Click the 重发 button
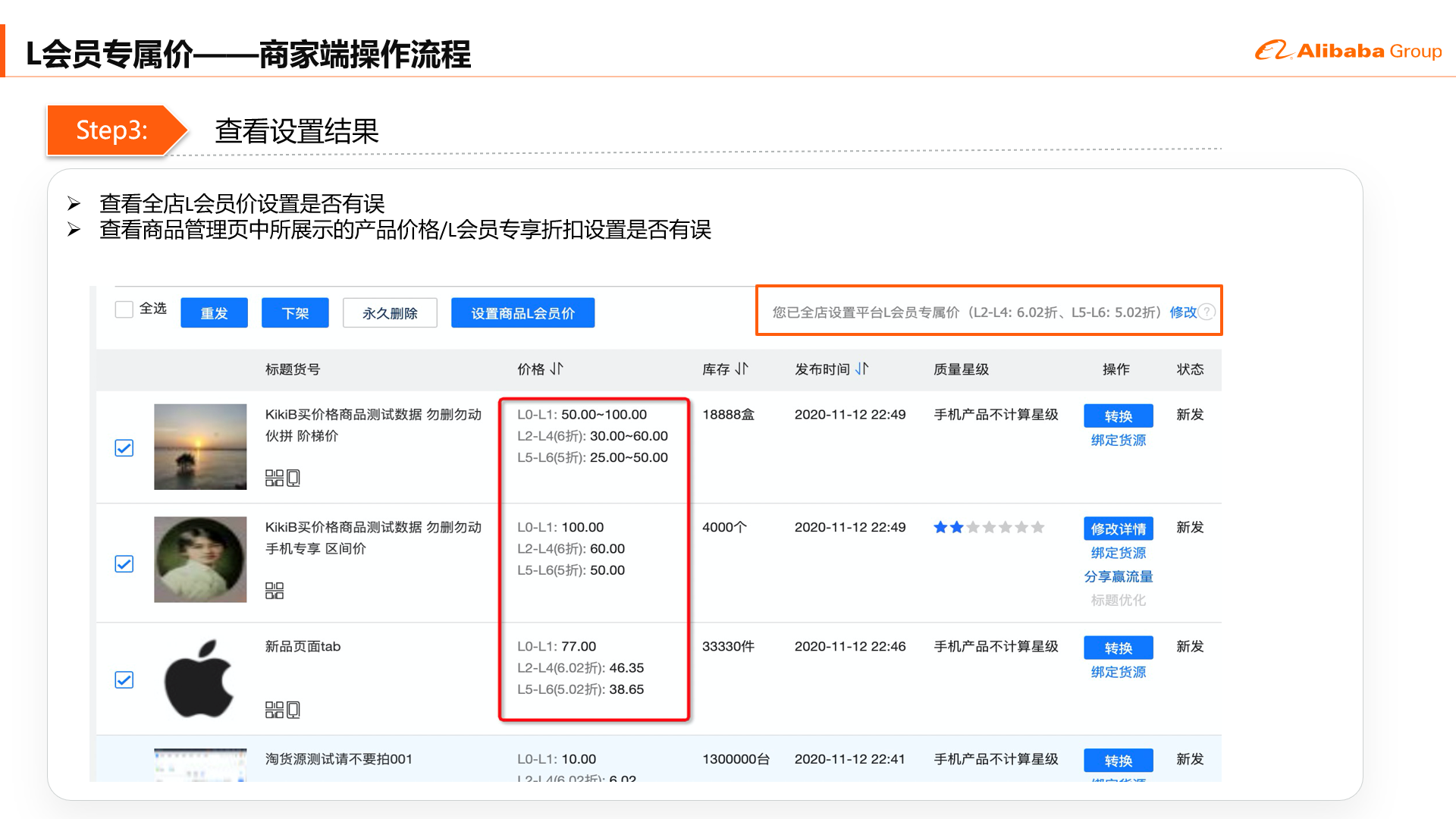This screenshot has height=819, width=1456. click(x=214, y=313)
